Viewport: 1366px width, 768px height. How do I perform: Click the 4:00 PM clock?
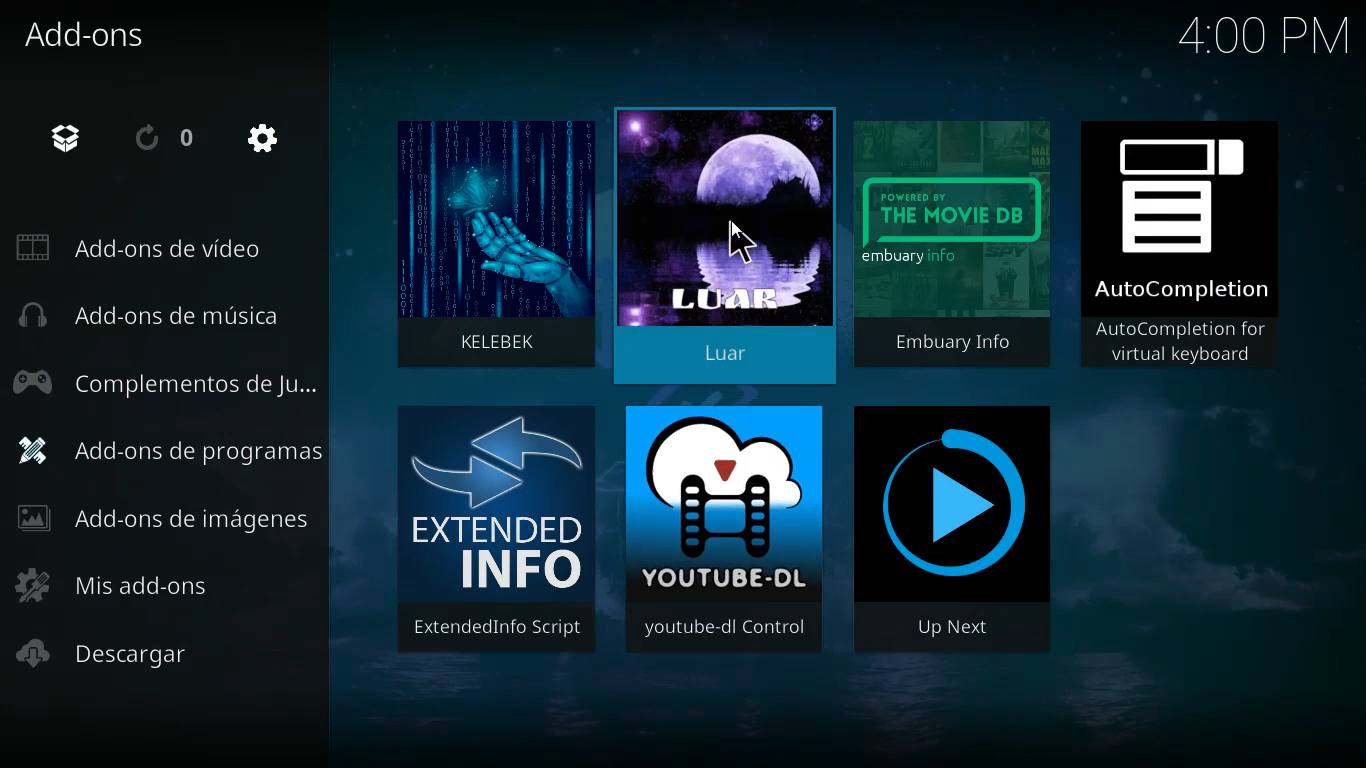[x=1264, y=37]
